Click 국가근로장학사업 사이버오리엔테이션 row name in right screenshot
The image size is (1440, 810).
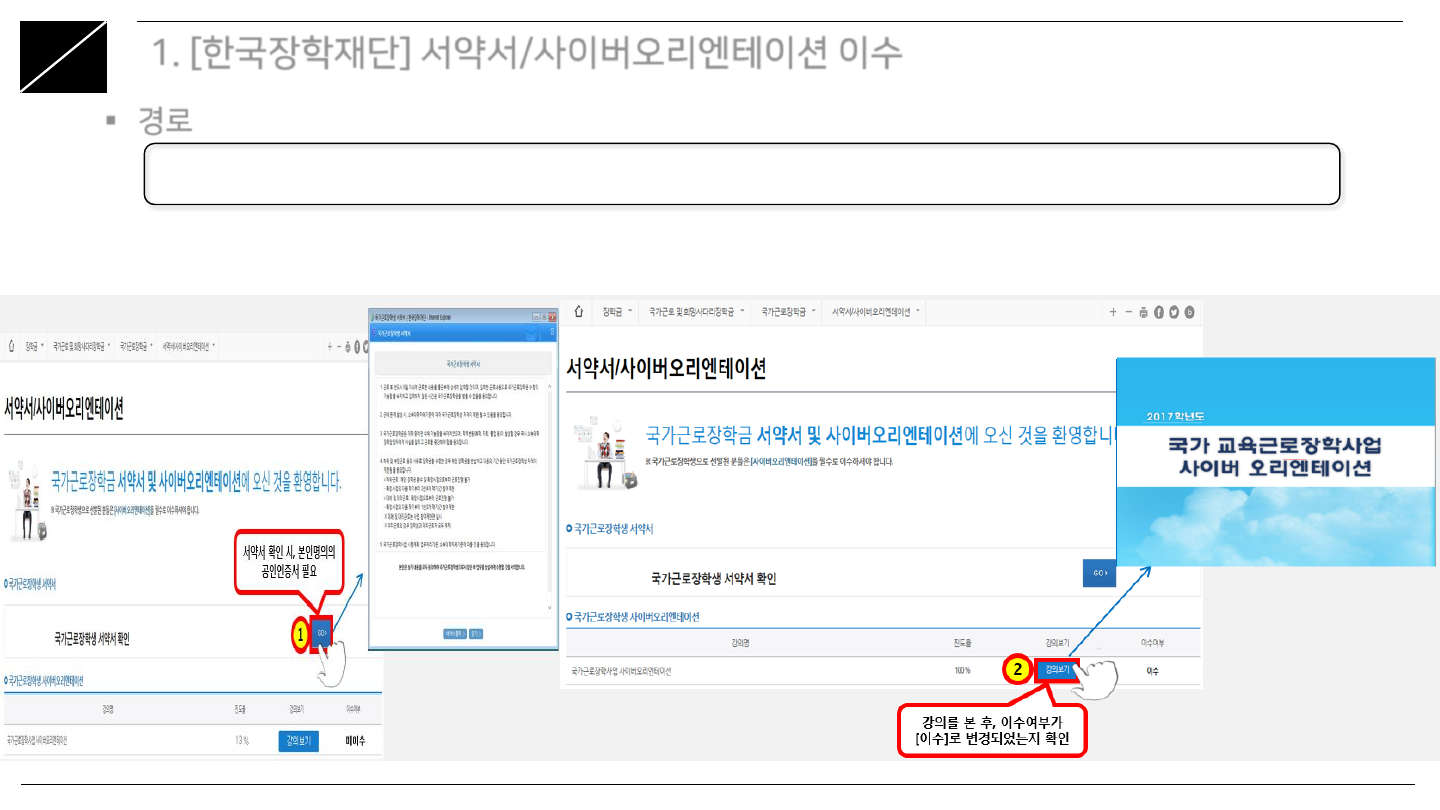pyautogui.click(x=621, y=671)
